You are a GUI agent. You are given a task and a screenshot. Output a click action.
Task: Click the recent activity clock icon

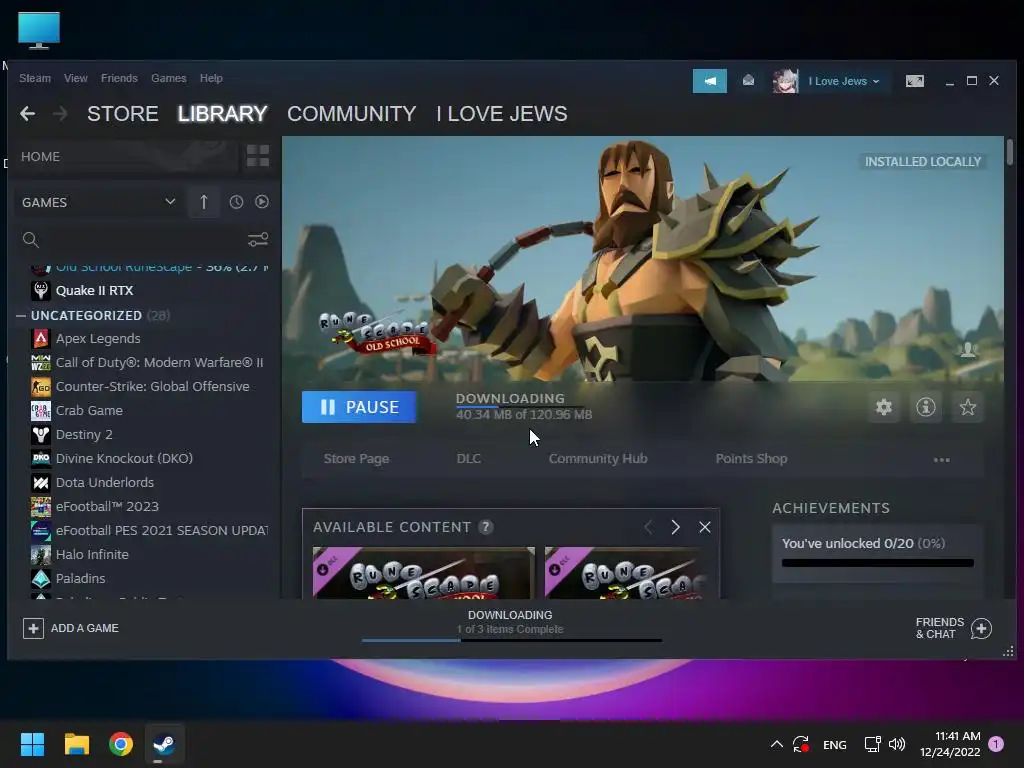[x=236, y=202]
